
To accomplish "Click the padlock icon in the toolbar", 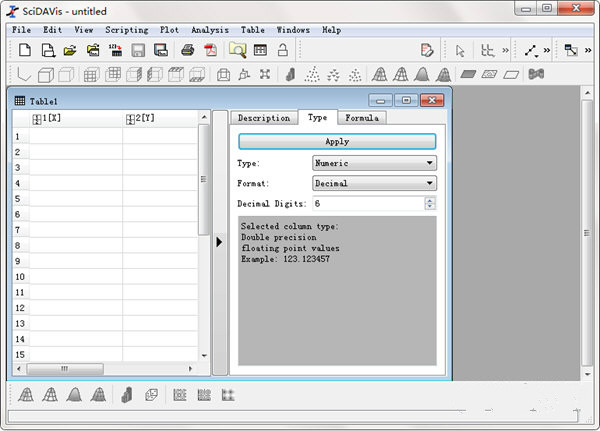I will 283,50.
